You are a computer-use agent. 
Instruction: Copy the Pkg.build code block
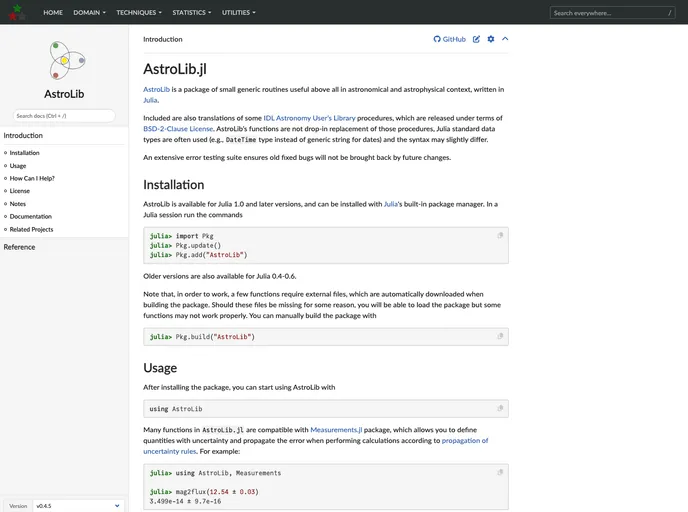coord(500,336)
